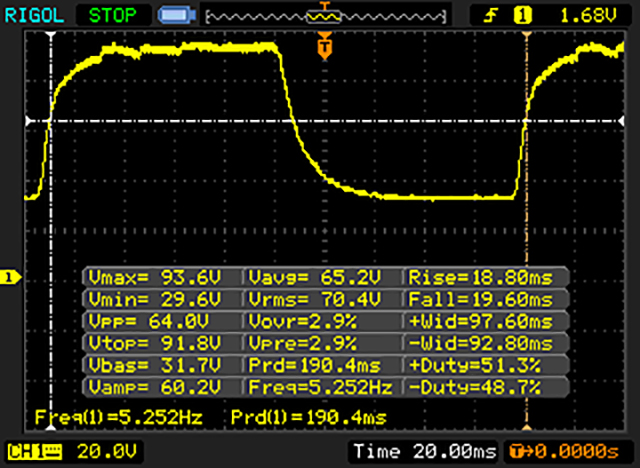Viewport: 640px width, 468px height.
Task: Click the trigger level arrow at right edge
Action: [x=621, y=121]
